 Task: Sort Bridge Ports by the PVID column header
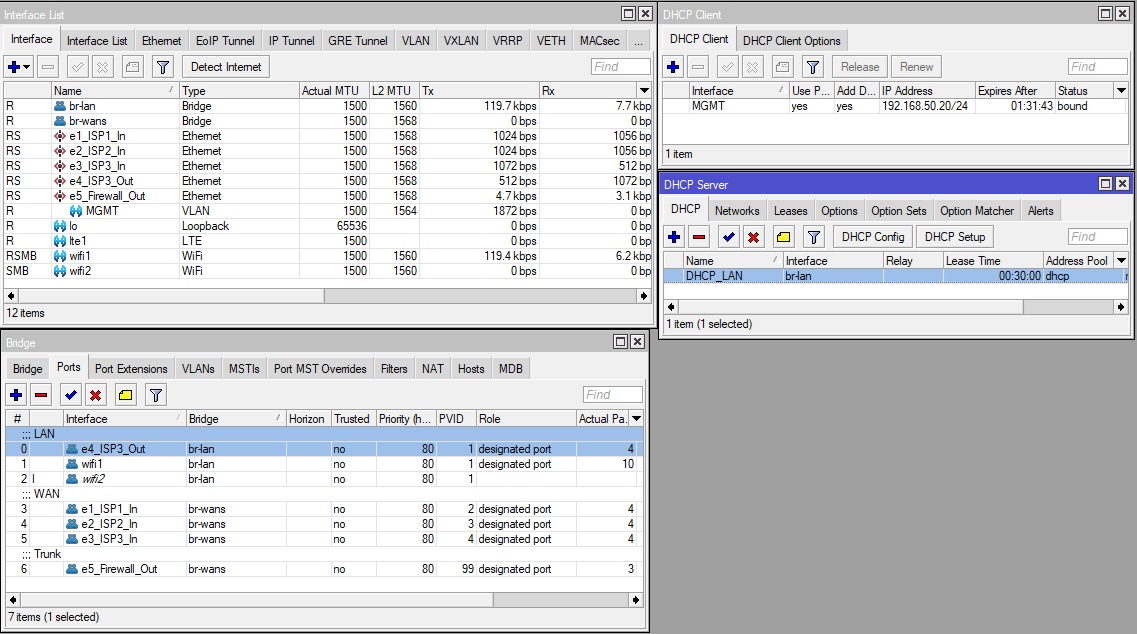pyautogui.click(x=455, y=419)
